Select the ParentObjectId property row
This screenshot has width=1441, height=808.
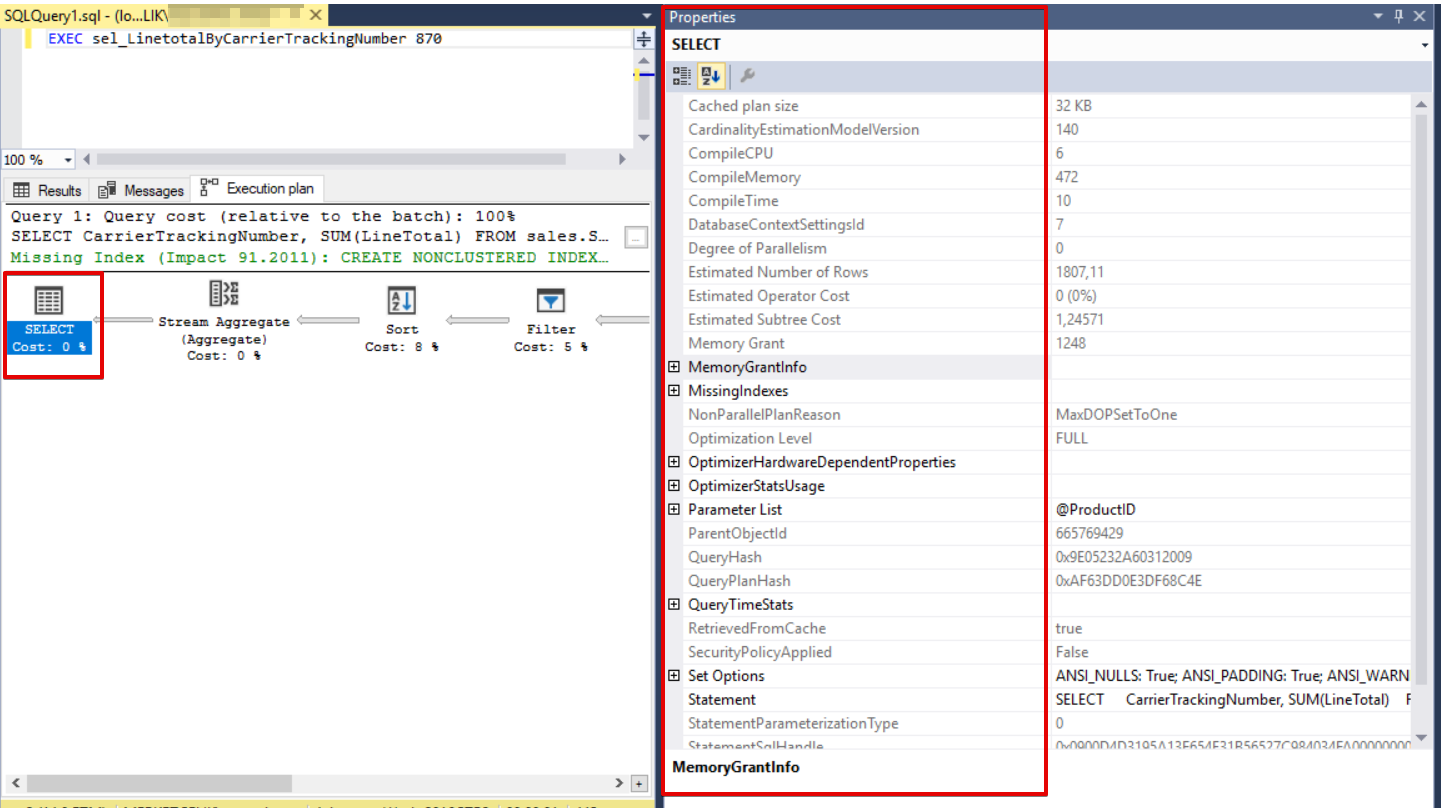point(1040,533)
